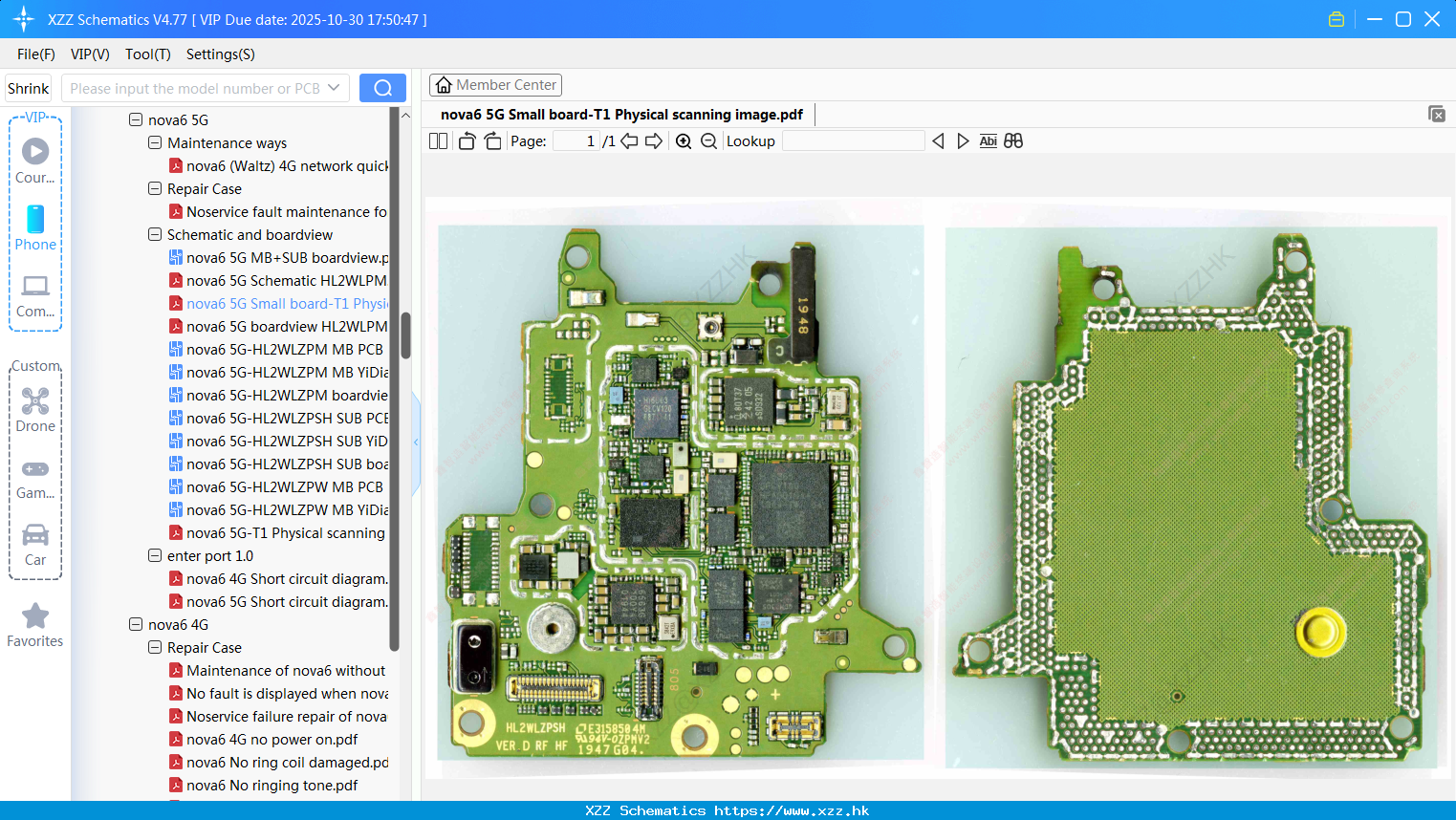Open the Tool(T) menu
Viewport: 1456px width, 820px height.
coord(148,54)
